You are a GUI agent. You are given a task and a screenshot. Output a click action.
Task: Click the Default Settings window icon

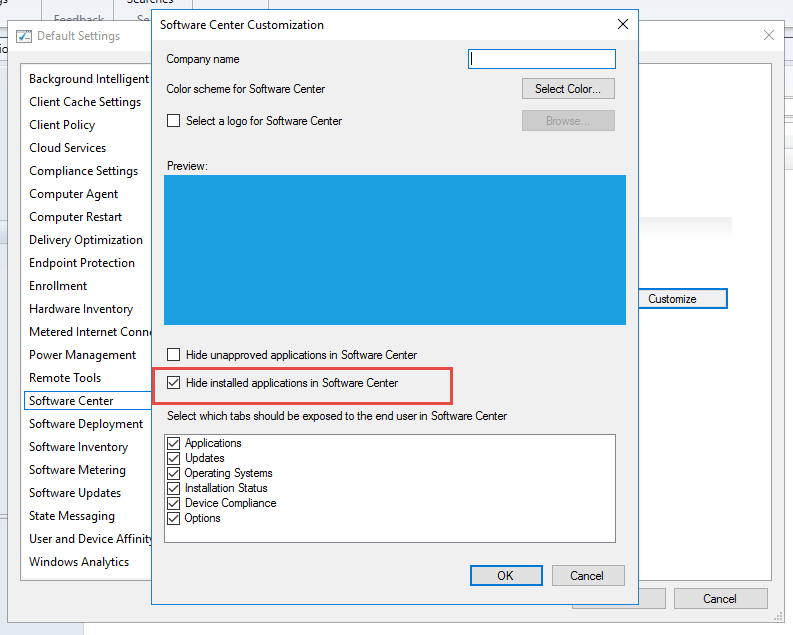click(25, 36)
